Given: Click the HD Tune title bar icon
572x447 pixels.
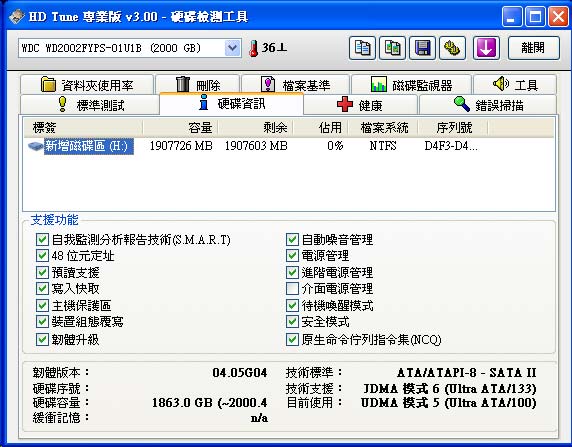Looking at the screenshot, I should pos(16,16).
